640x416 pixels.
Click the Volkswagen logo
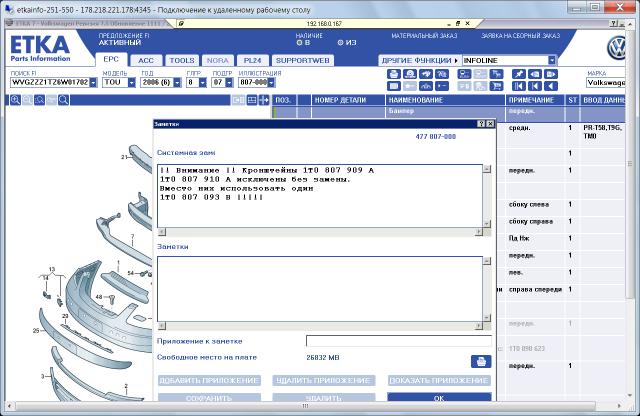click(616, 48)
